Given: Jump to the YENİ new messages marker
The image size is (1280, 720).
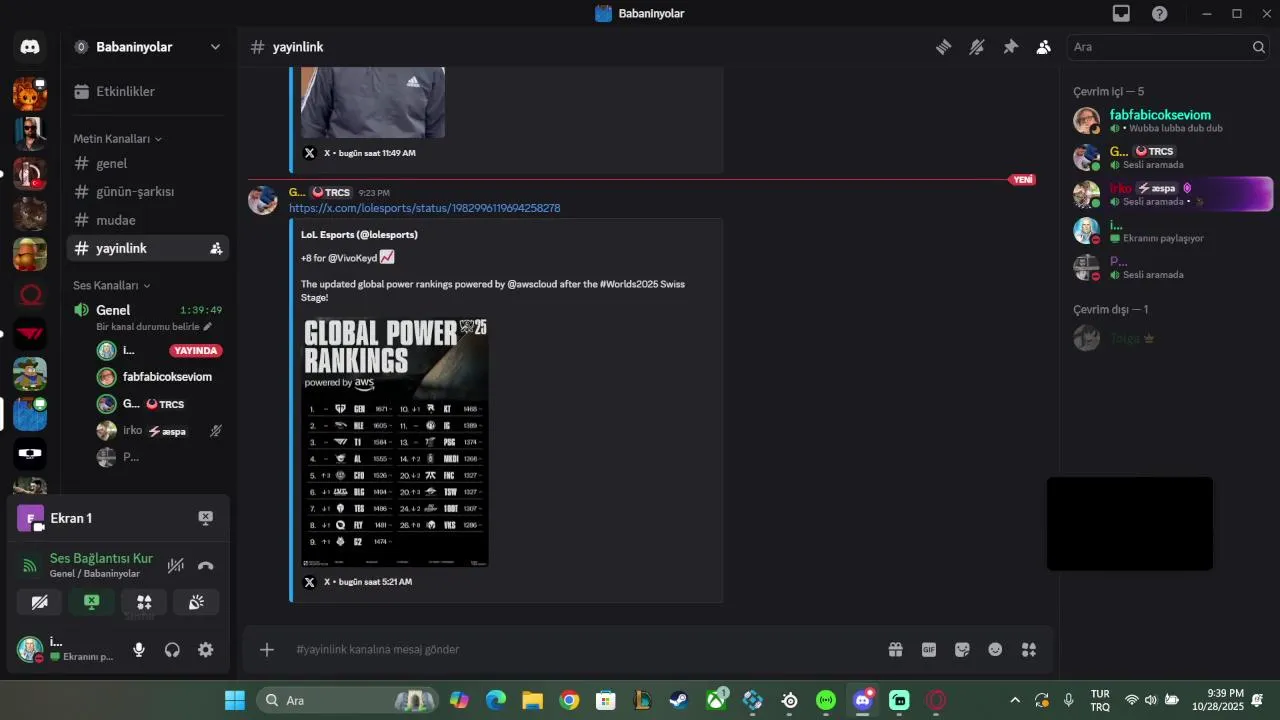Looking at the screenshot, I should coord(1023,180).
